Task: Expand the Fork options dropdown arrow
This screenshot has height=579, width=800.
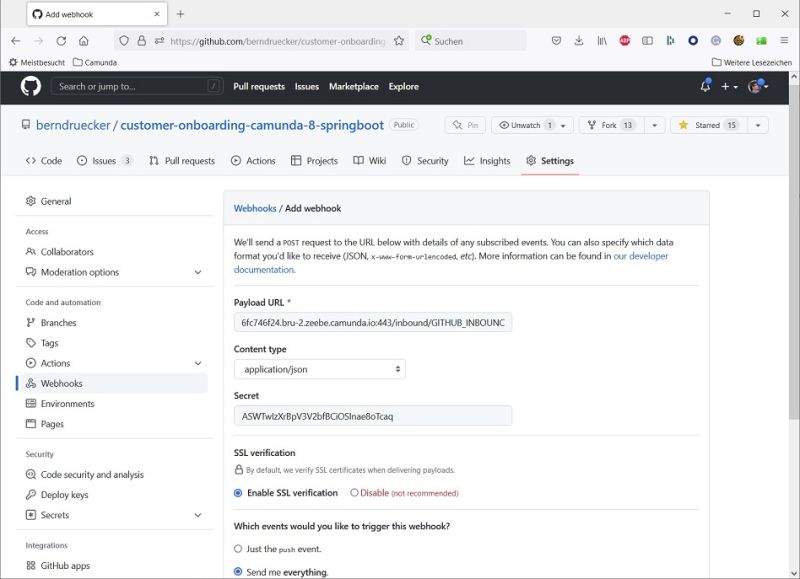Action: click(x=655, y=125)
